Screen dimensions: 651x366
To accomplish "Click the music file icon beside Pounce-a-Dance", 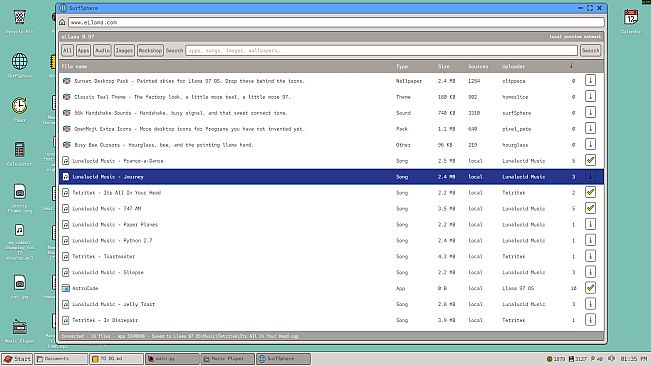I will pyautogui.click(x=66, y=161).
